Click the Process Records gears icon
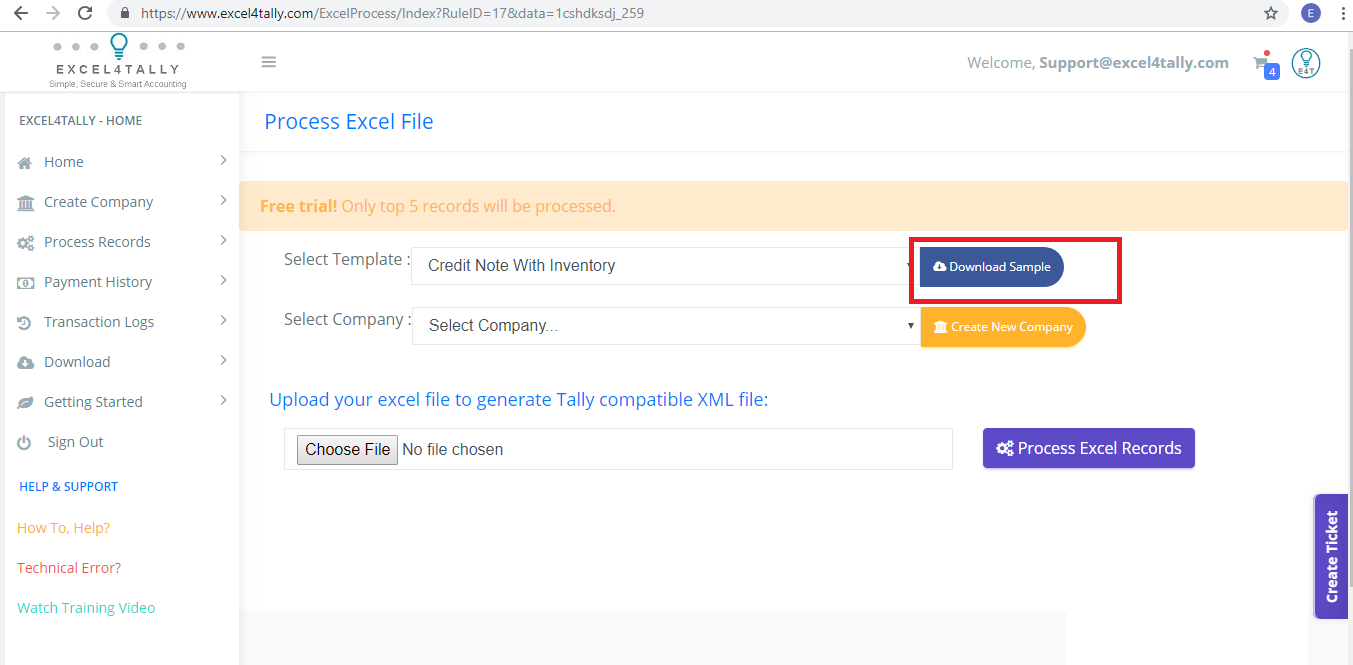This screenshot has width=1353, height=665. (x=25, y=243)
